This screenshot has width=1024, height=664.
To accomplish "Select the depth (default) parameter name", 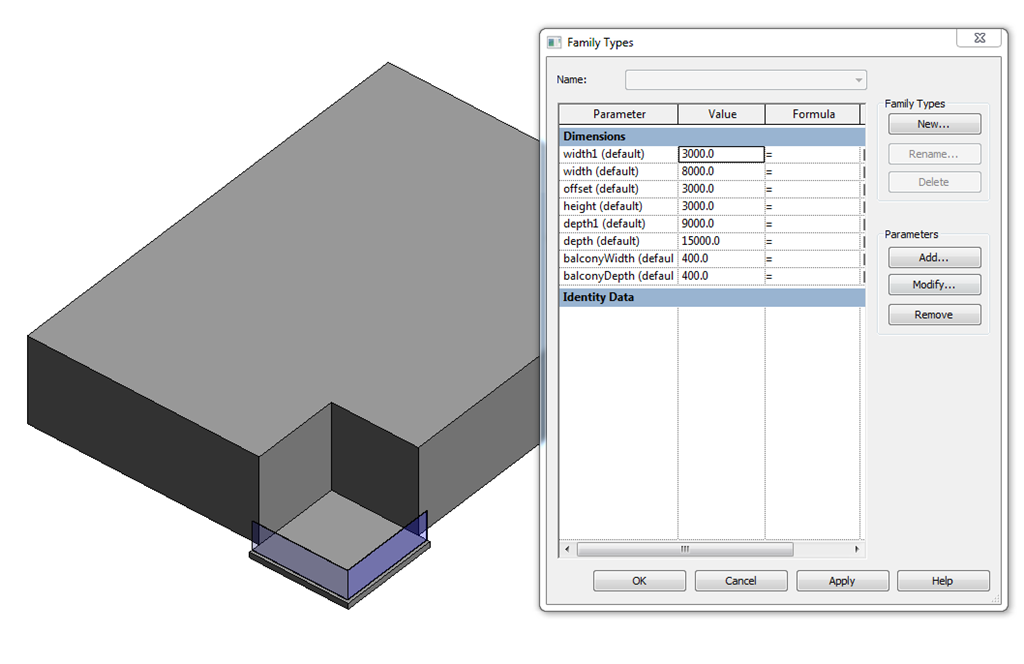I will tap(618, 241).
